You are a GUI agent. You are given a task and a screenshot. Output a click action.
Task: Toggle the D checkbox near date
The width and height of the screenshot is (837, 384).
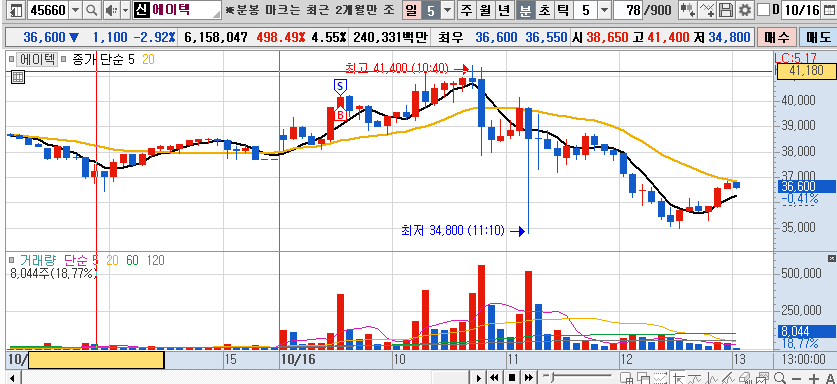[x=764, y=10]
